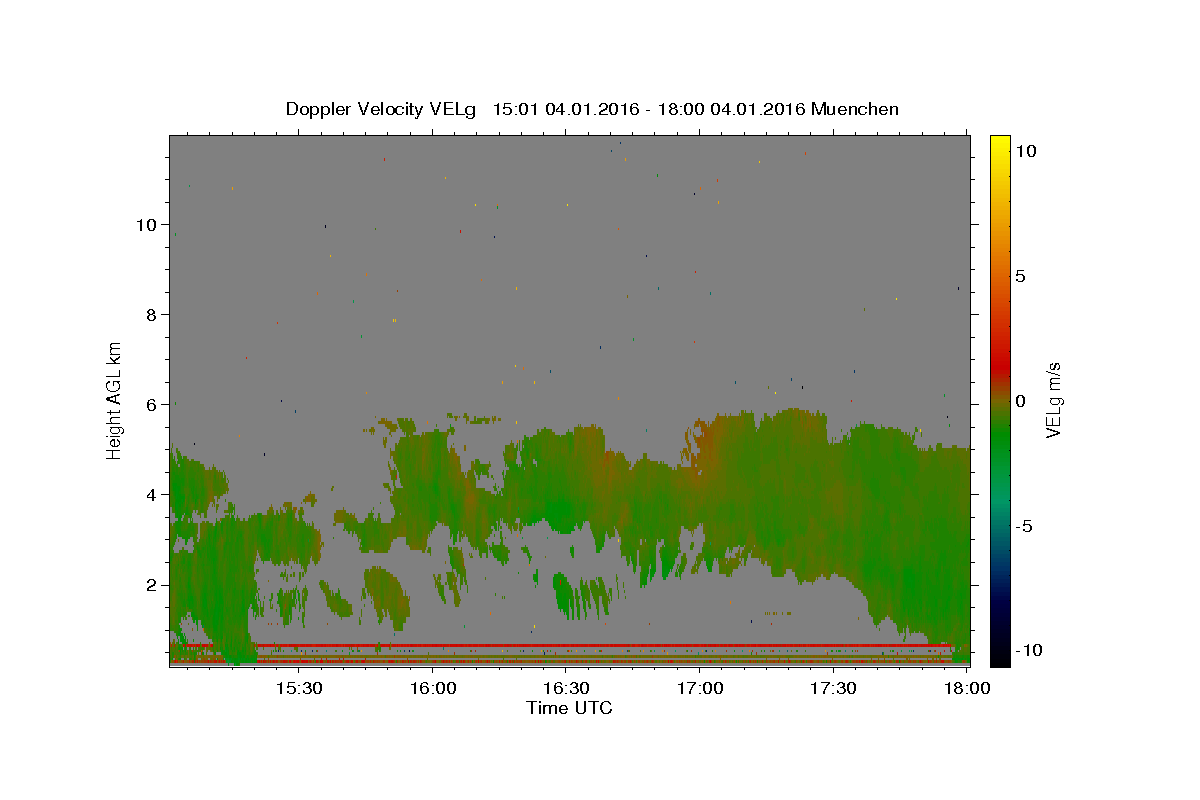Image resolution: width=1200 pixels, height=800 pixels.
Task: Click the 4 km height tick label
Action: pyautogui.click(x=152, y=495)
